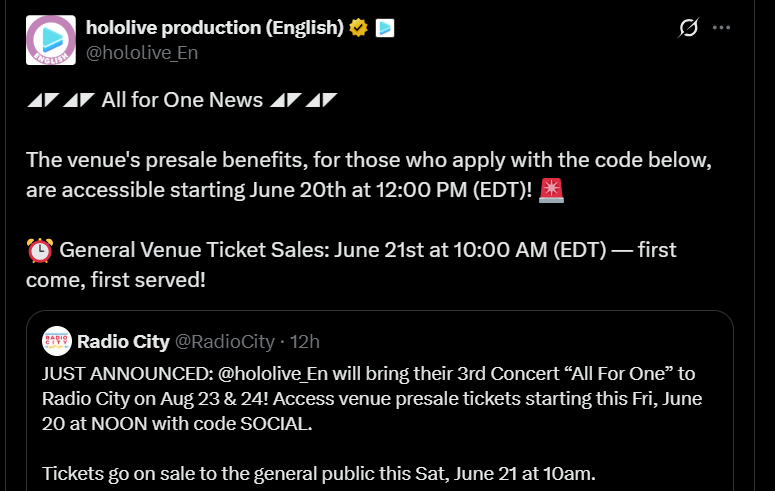Open the hololive production profile avatar

click(x=51, y=40)
